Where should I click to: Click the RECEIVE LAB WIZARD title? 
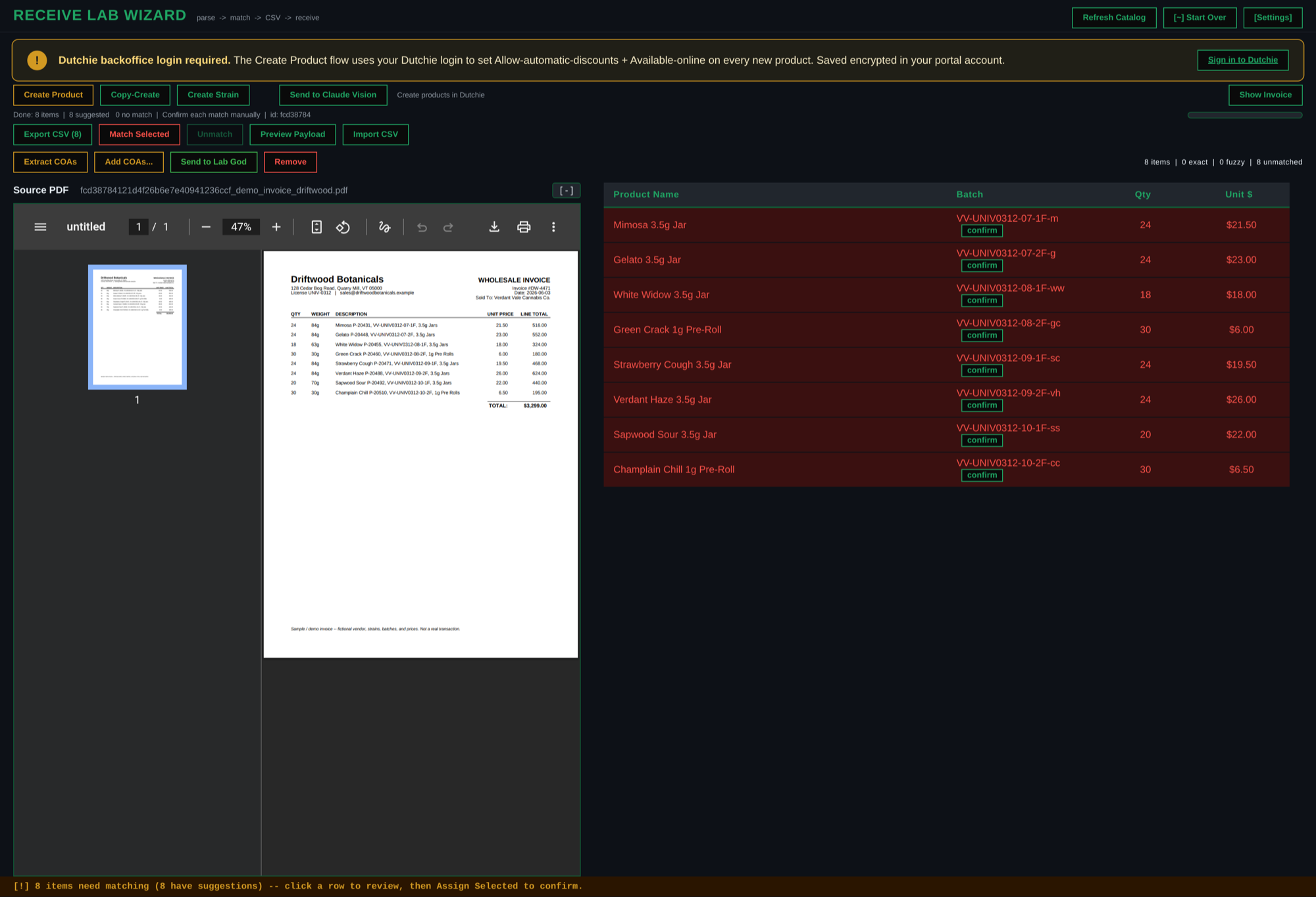(100, 15)
